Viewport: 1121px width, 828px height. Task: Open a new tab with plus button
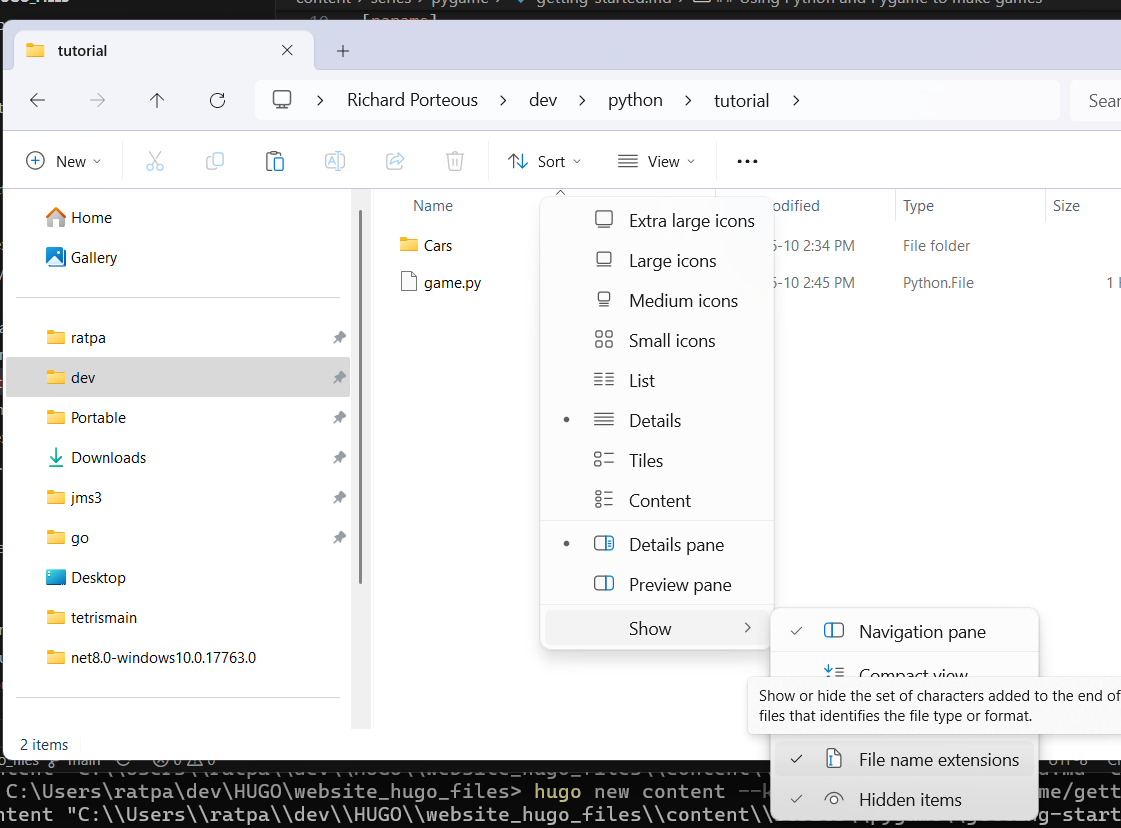coord(343,50)
